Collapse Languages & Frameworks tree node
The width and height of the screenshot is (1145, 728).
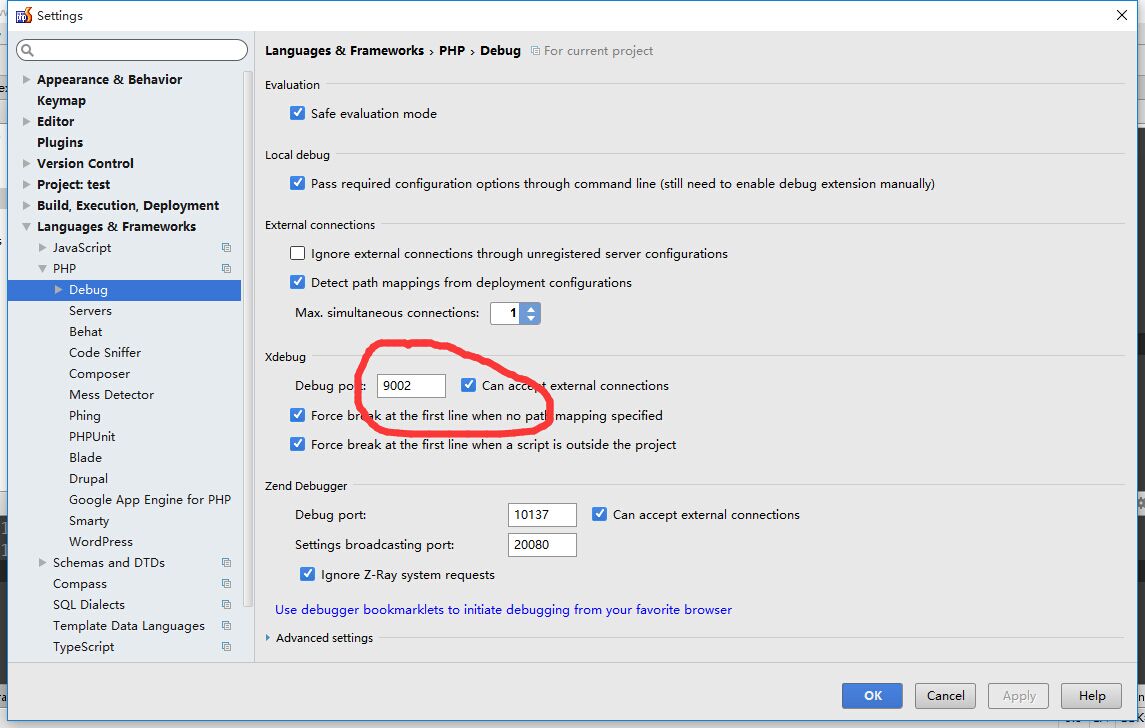[x=26, y=227]
